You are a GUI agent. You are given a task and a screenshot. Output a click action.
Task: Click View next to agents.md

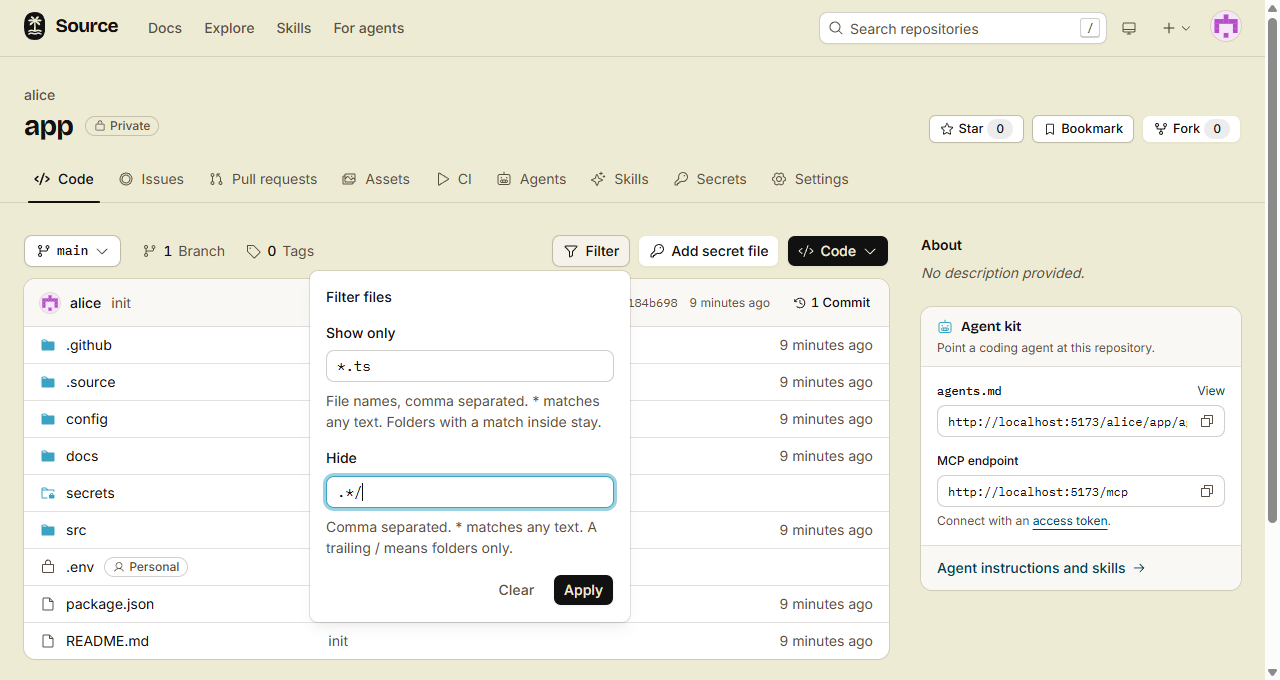(1211, 391)
